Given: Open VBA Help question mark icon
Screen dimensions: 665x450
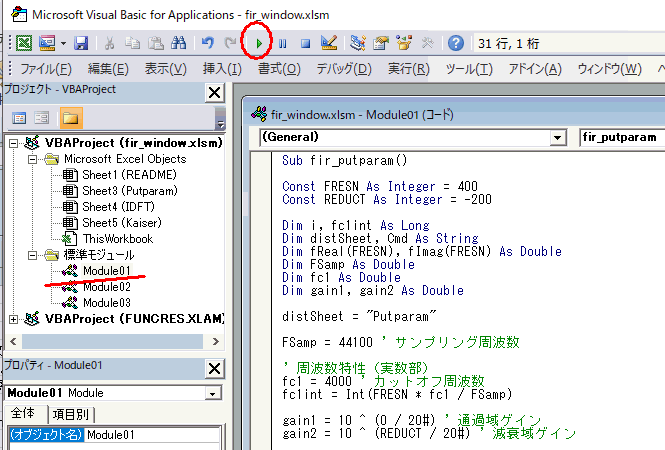Looking at the screenshot, I should [455, 43].
